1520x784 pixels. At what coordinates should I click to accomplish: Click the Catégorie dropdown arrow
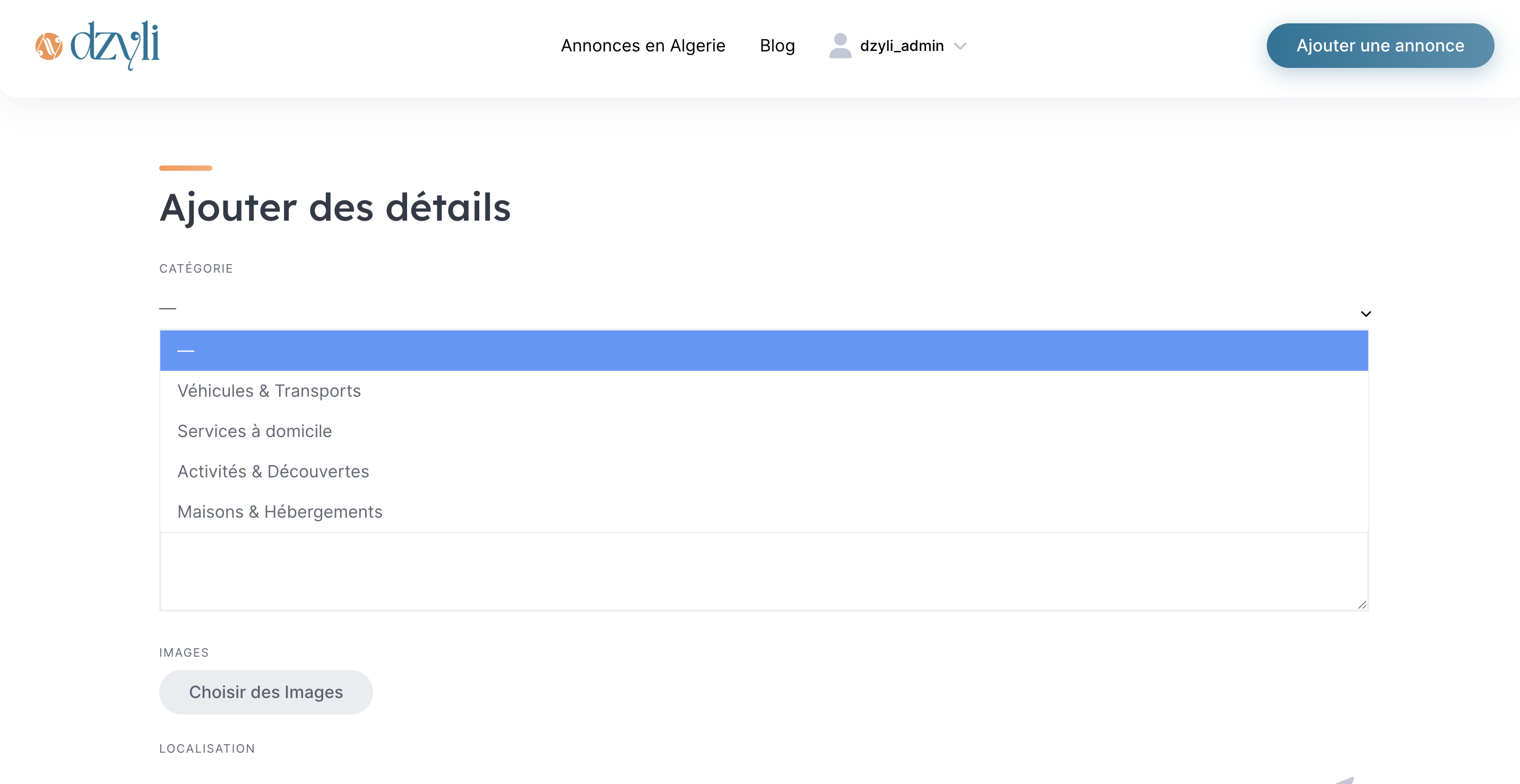(1366, 314)
